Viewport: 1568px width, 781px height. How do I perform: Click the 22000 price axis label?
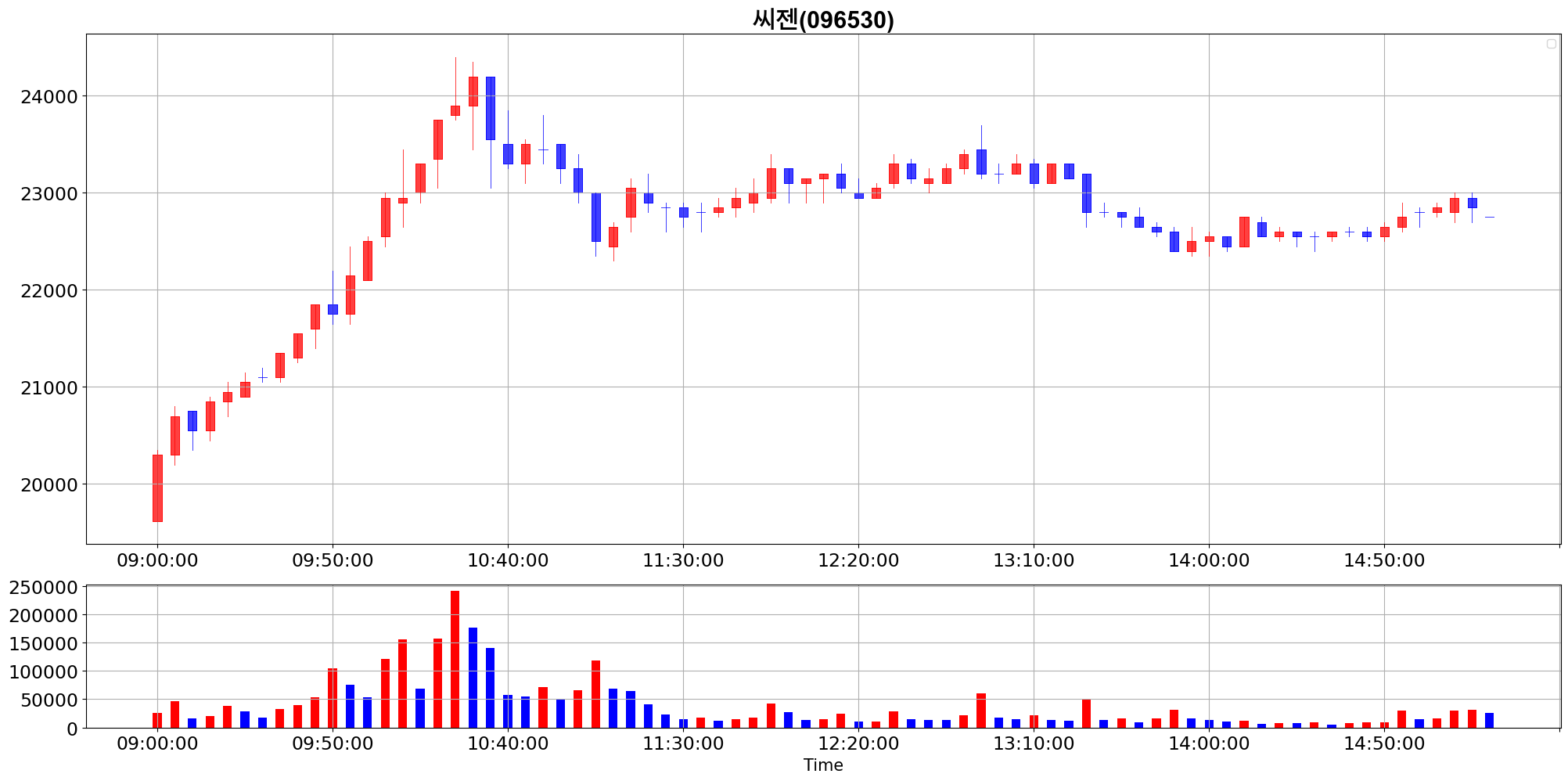pos(49,291)
